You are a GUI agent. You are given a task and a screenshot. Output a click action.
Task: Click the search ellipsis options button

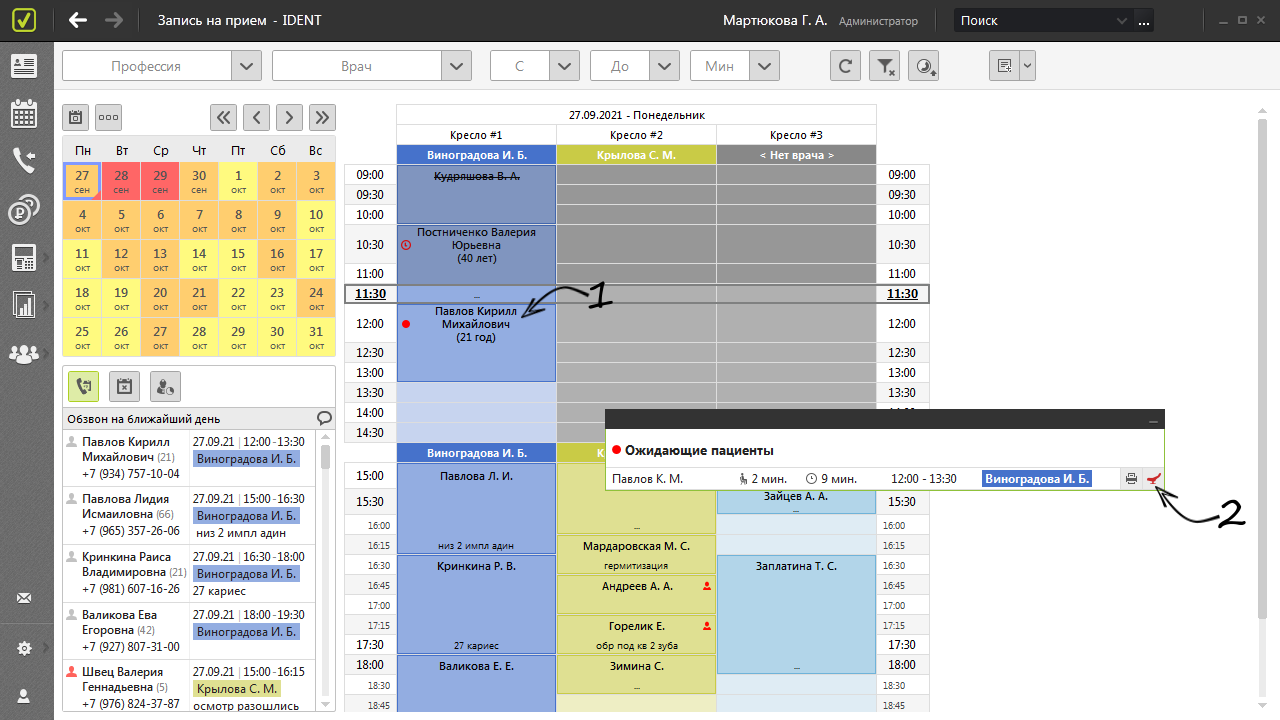(1144, 20)
